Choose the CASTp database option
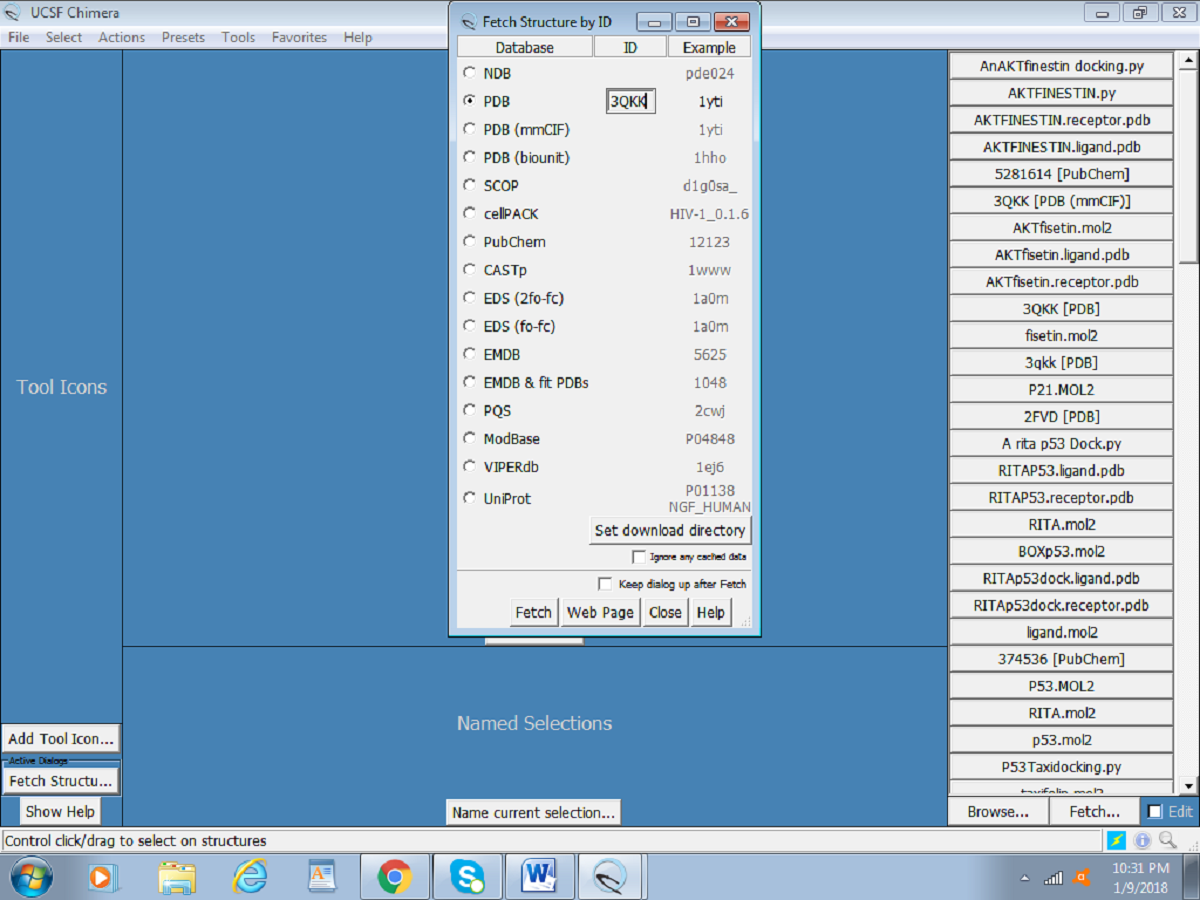Viewport: 1200px width, 900px height. 469,270
